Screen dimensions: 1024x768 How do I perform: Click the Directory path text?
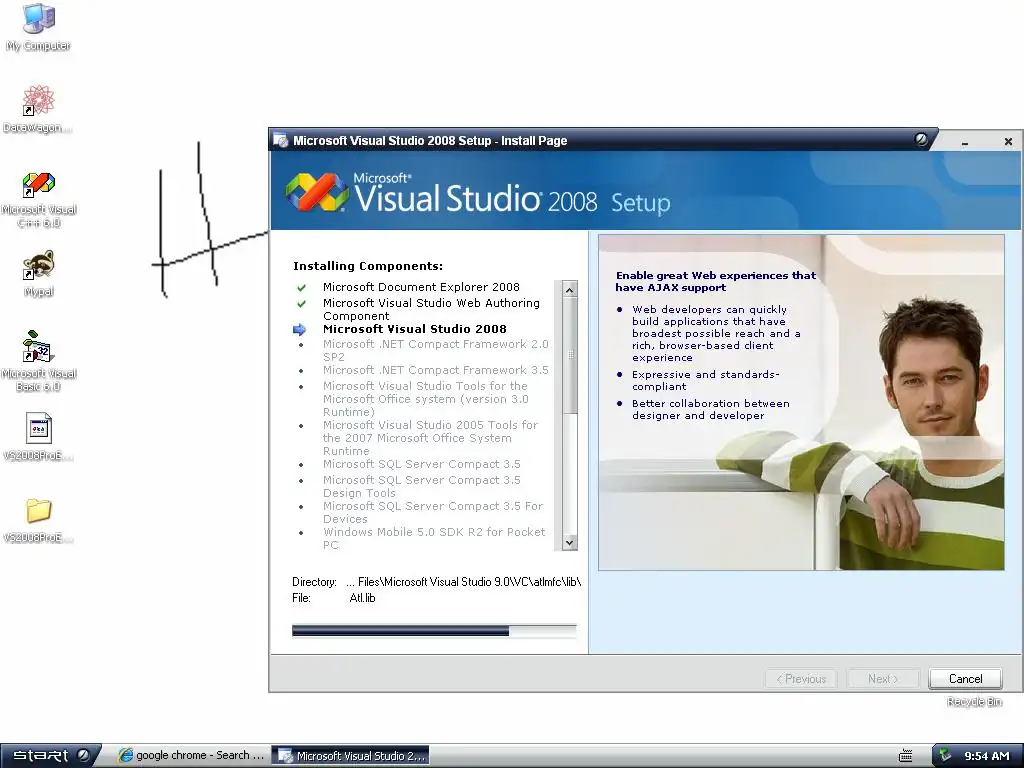pos(463,582)
